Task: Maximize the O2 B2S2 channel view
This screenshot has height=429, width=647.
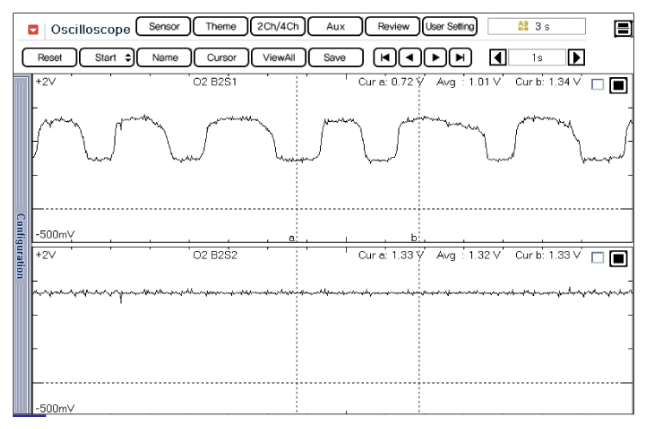Action: pyautogui.click(x=617, y=258)
